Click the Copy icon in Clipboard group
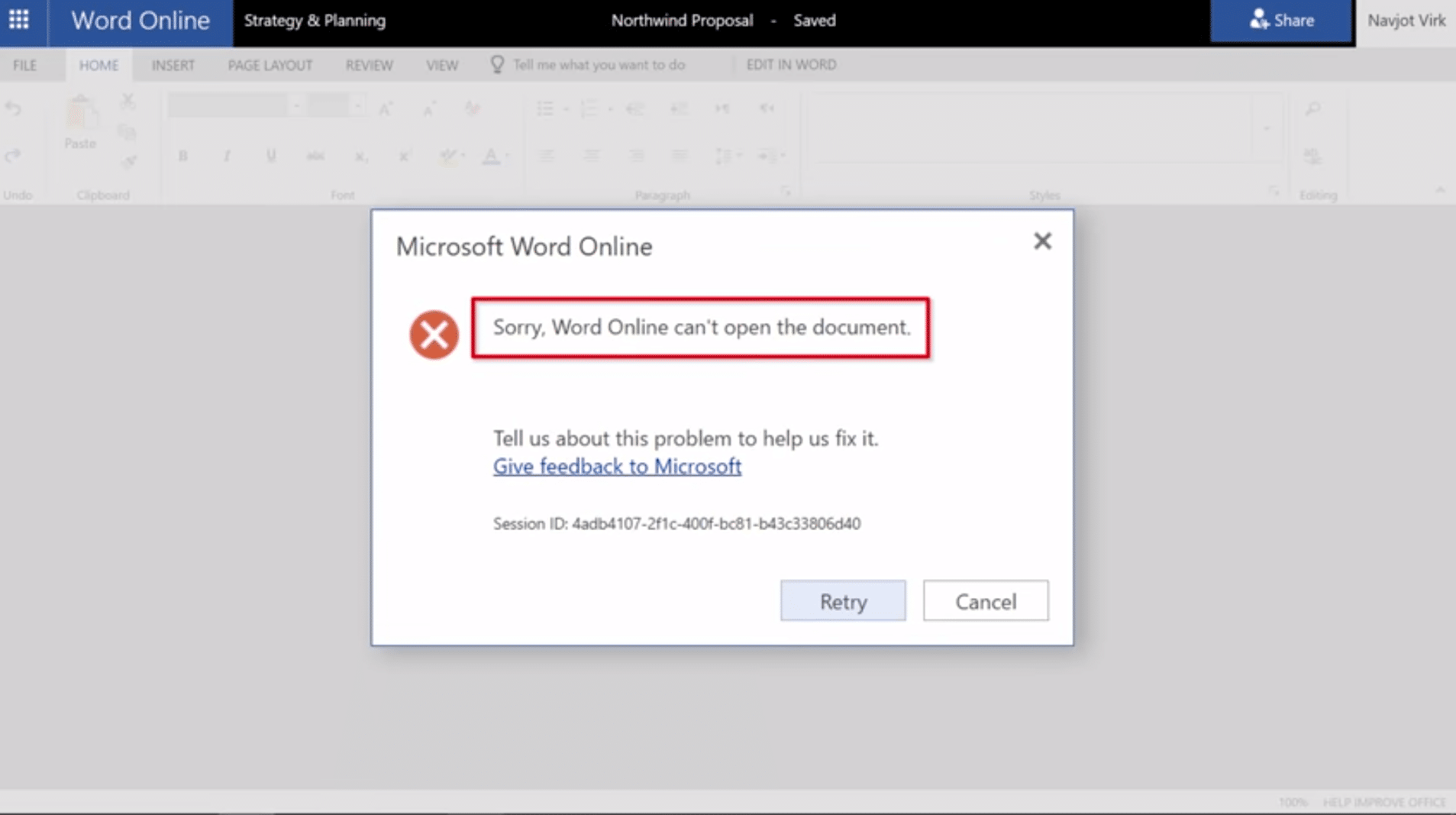 [x=128, y=133]
